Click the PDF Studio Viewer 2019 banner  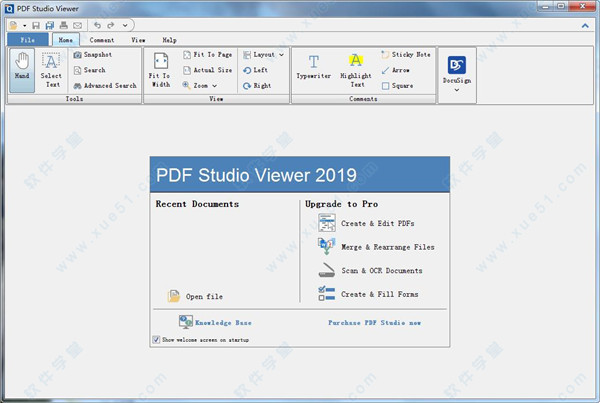click(300, 175)
